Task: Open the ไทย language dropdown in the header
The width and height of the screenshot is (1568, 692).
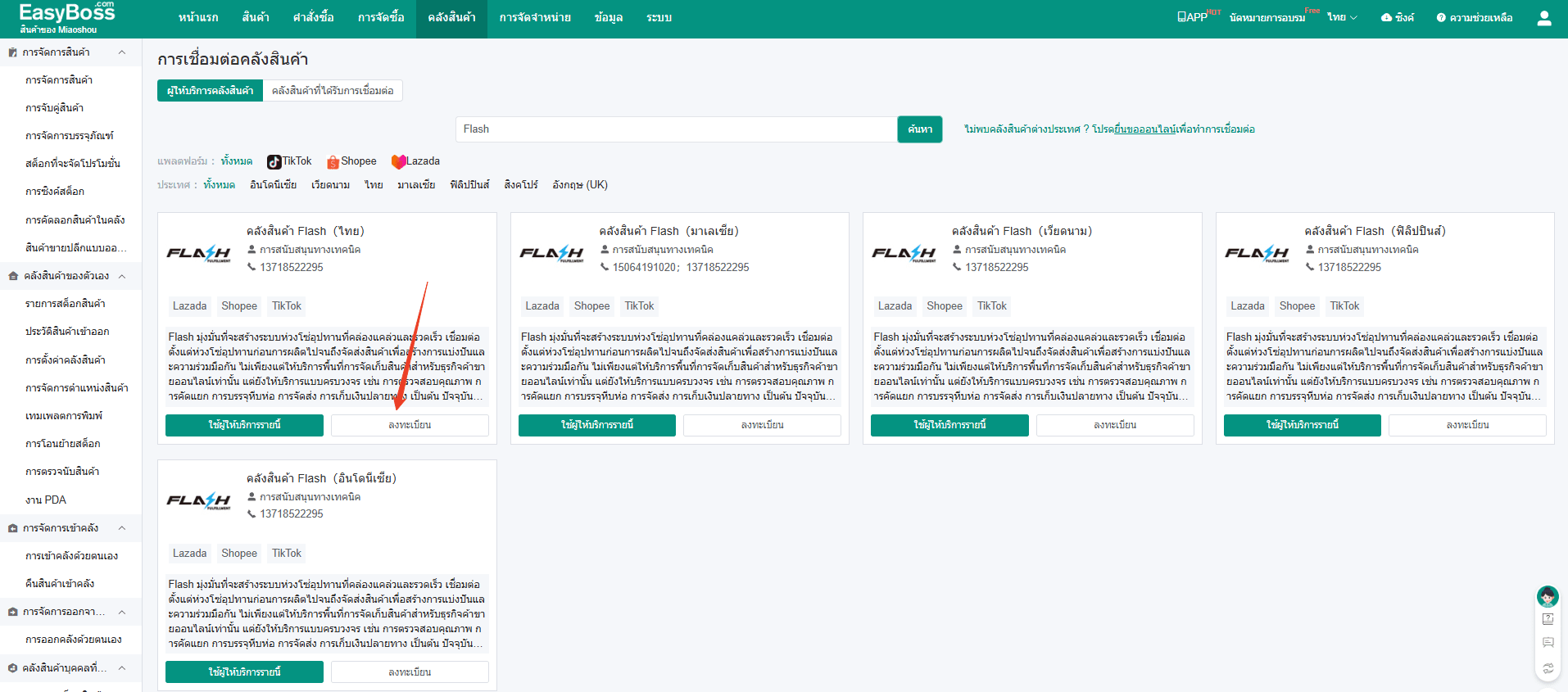Action: point(1342,17)
